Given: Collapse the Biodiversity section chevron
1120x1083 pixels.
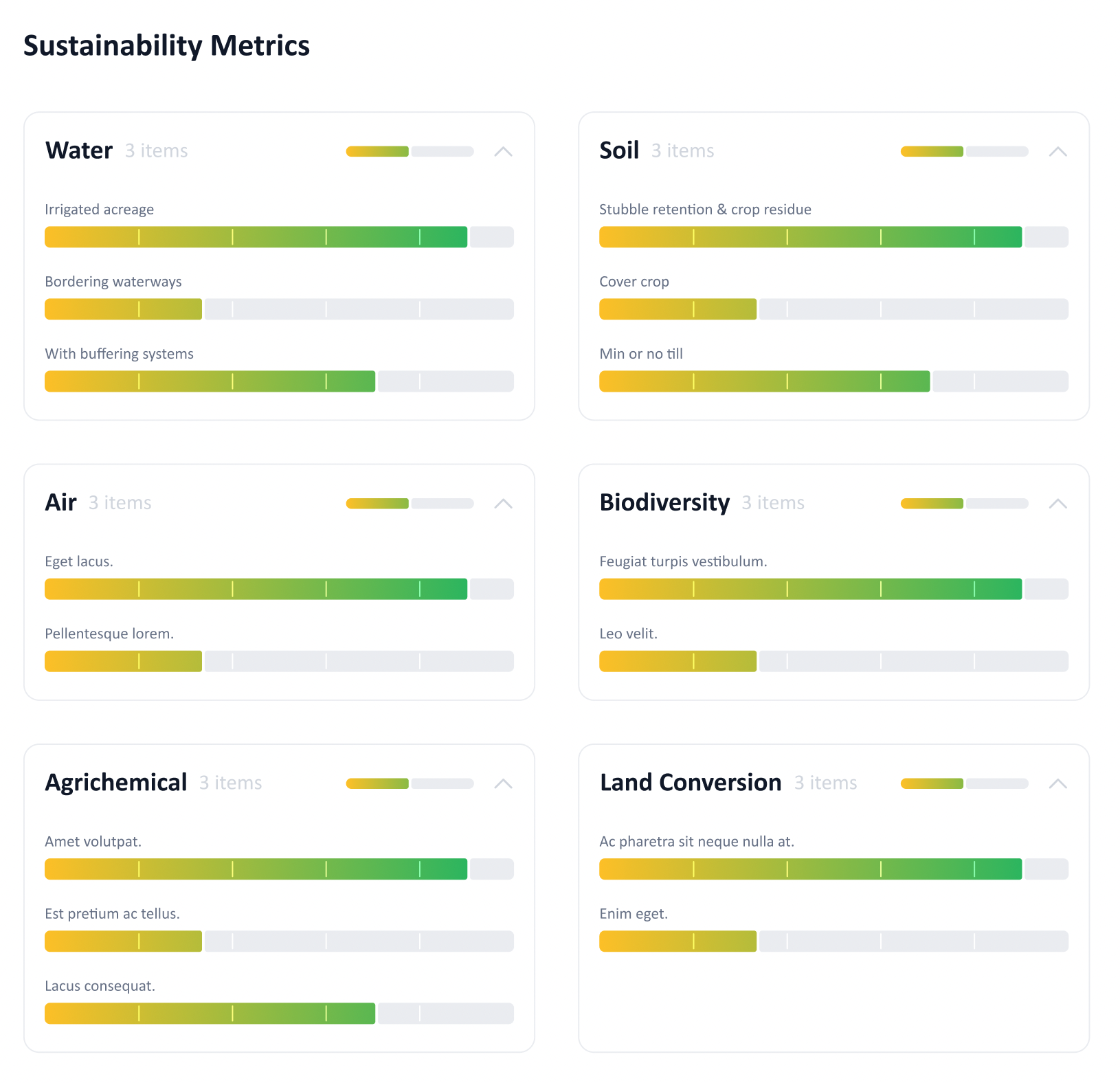Looking at the screenshot, I should tap(1057, 504).
